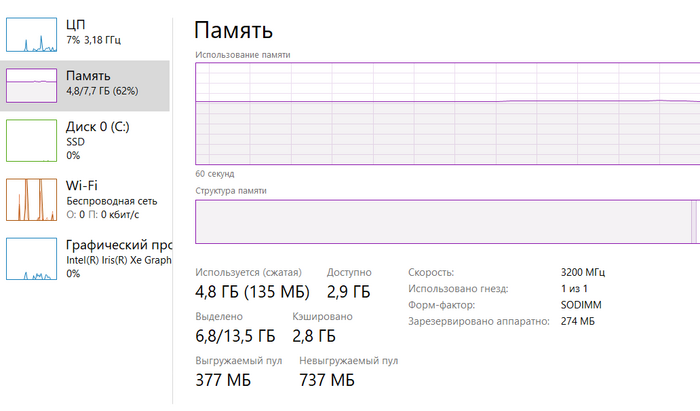Open the Диск 0 (C:) graph thumbnail

[x=32, y=141]
